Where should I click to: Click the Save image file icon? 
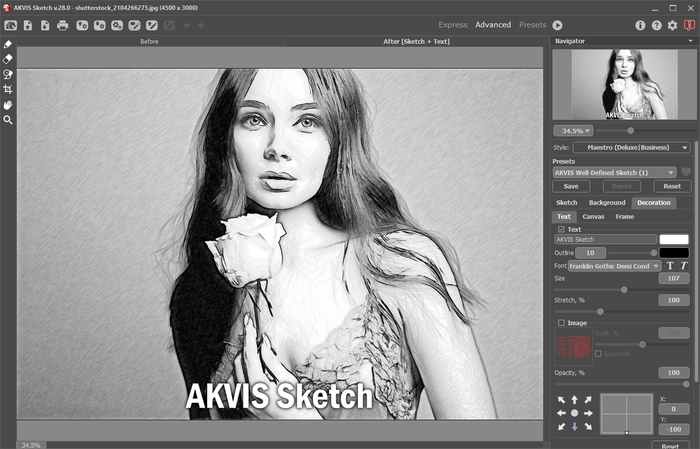[x=45, y=25]
